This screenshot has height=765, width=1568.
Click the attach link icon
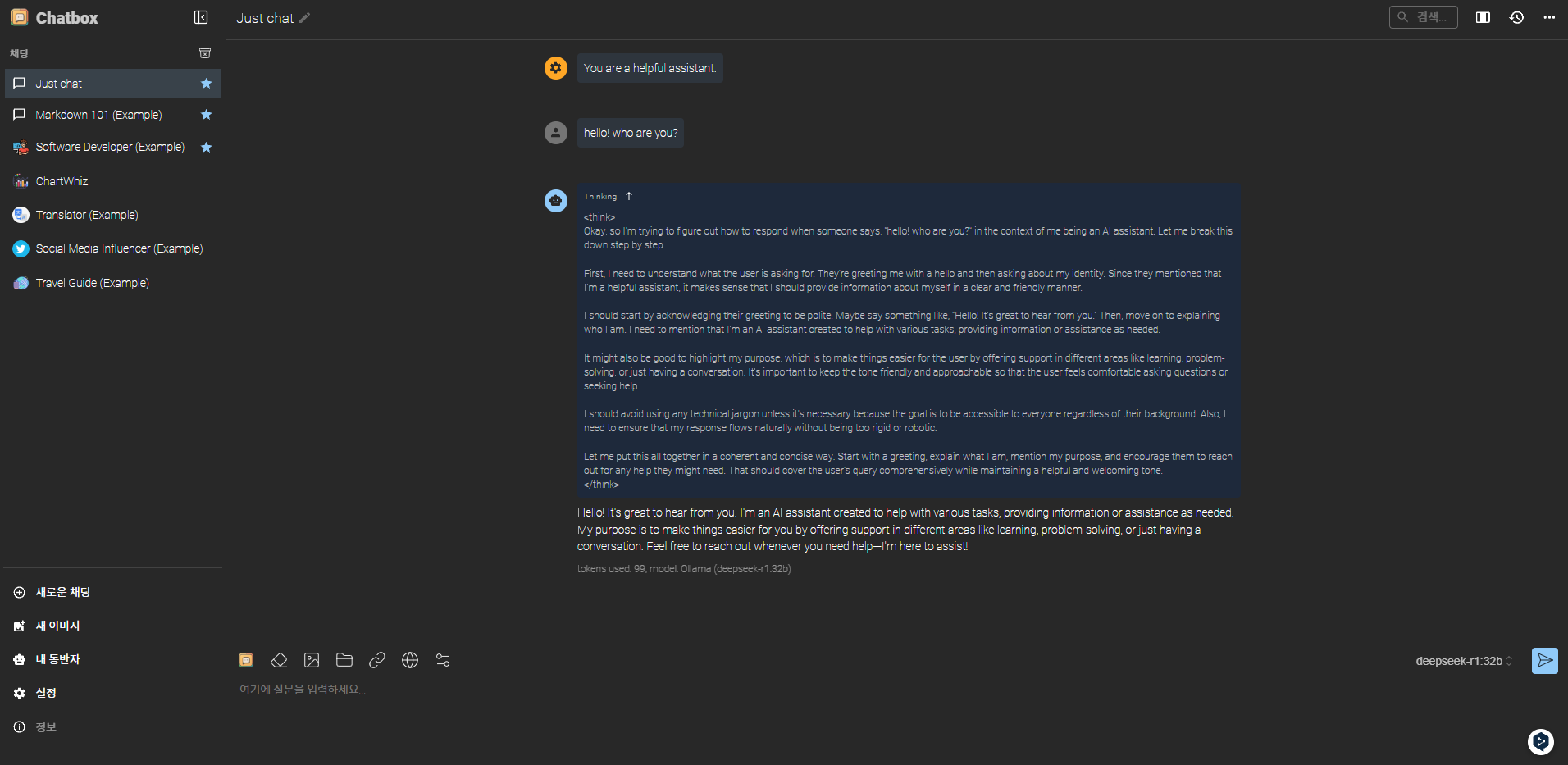(x=377, y=660)
